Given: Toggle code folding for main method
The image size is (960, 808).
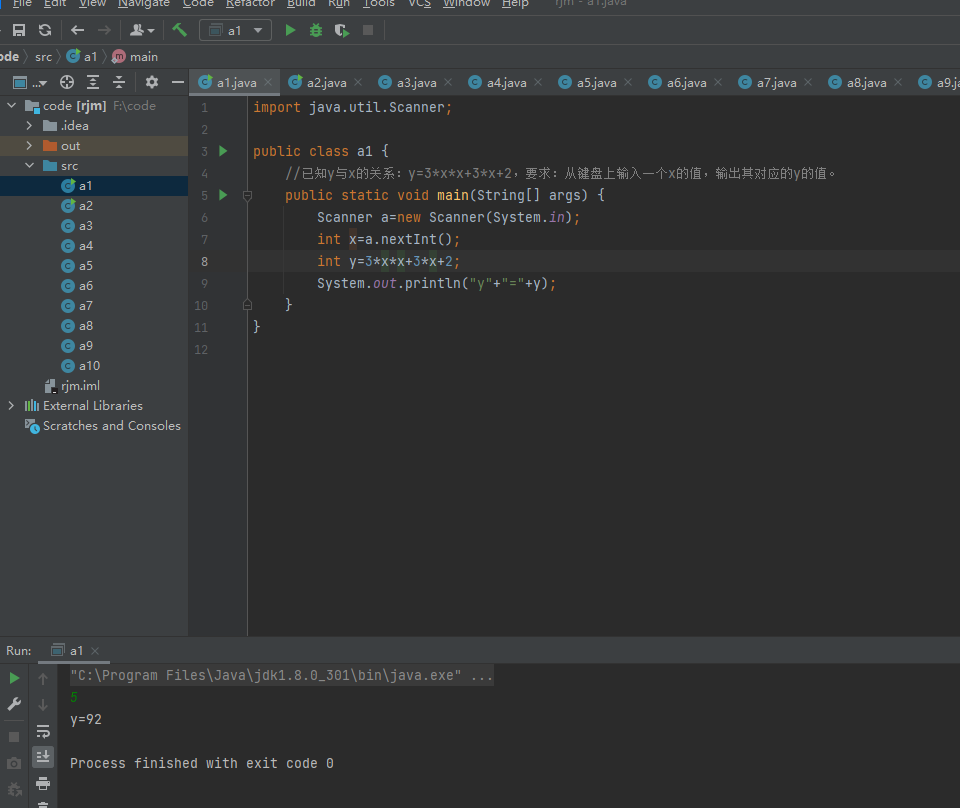Looking at the screenshot, I should pyautogui.click(x=247, y=196).
